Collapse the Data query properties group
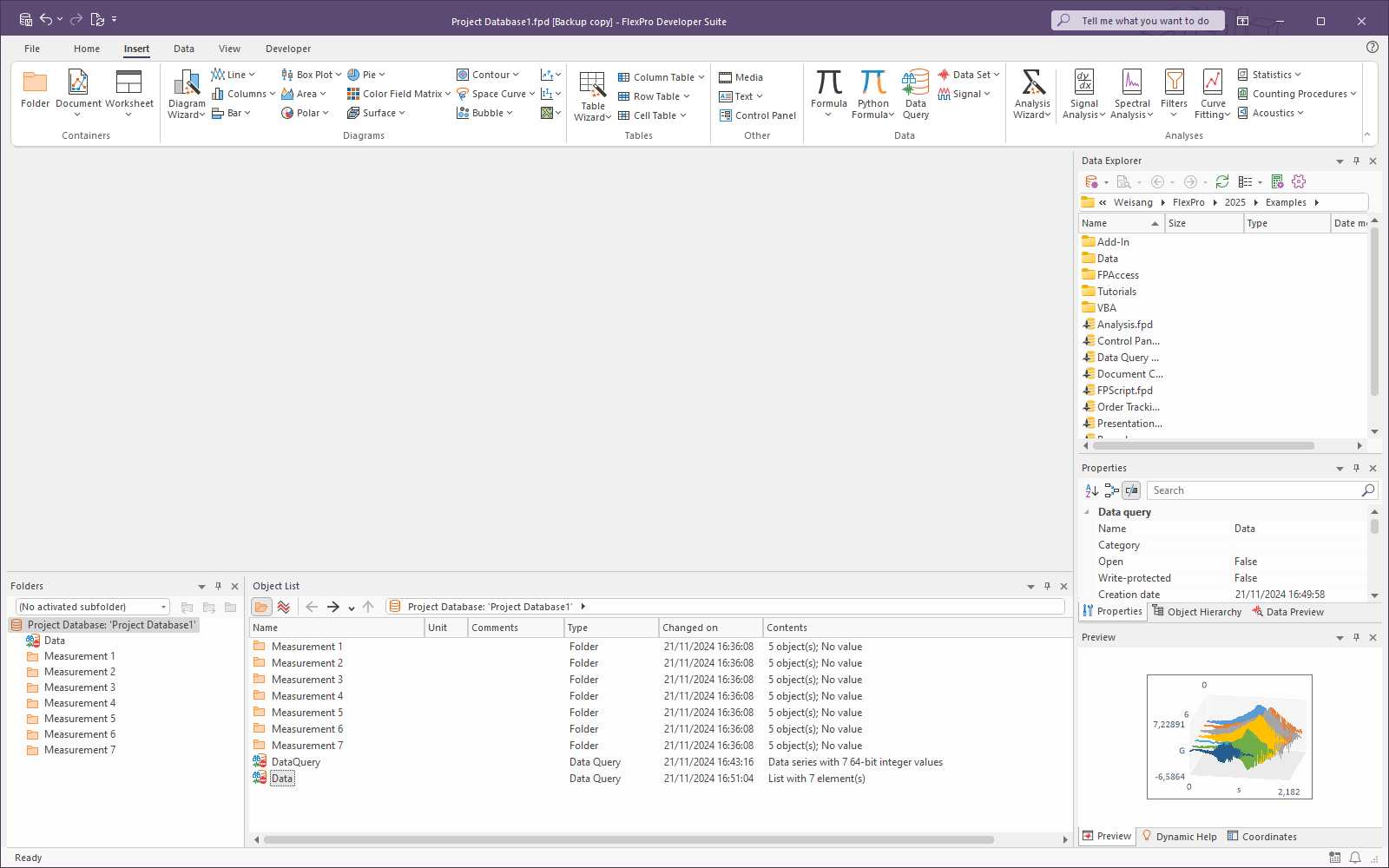This screenshot has height=868, width=1389. (1087, 512)
